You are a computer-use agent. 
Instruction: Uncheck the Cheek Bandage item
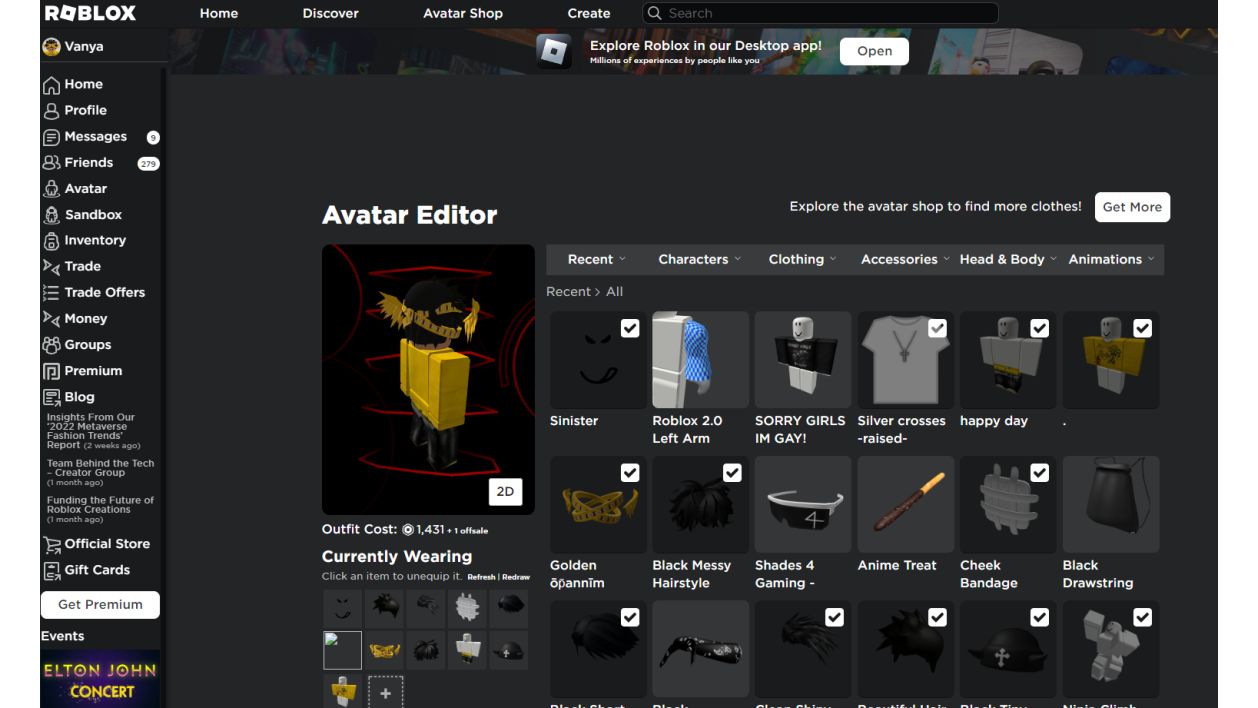pyautogui.click(x=1040, y=473)
